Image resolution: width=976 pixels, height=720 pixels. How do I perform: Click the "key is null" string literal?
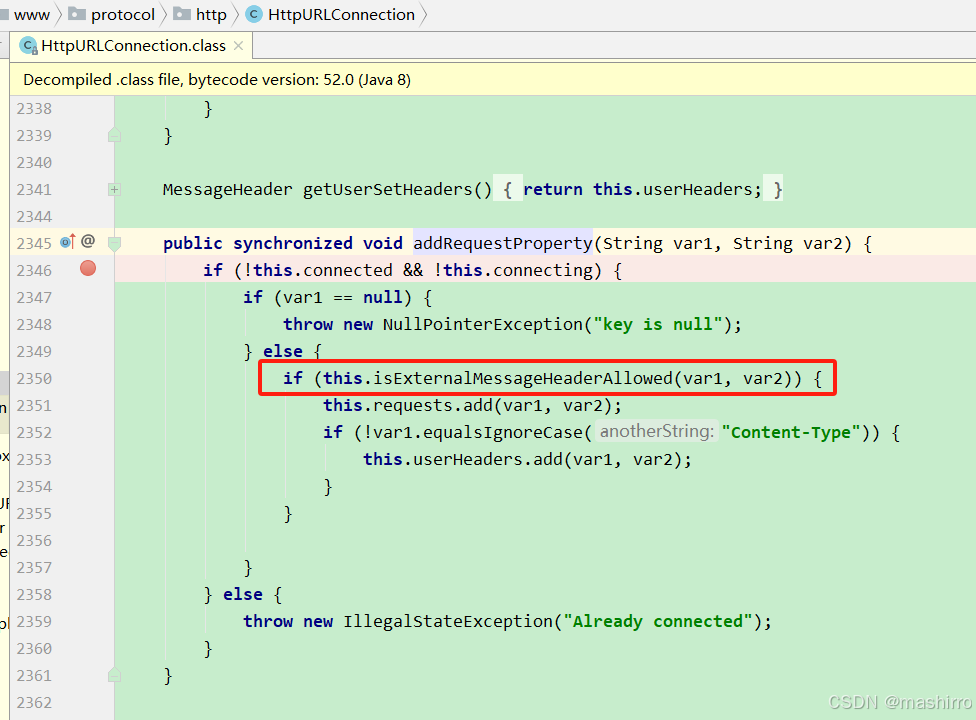(x=657, y=324)
